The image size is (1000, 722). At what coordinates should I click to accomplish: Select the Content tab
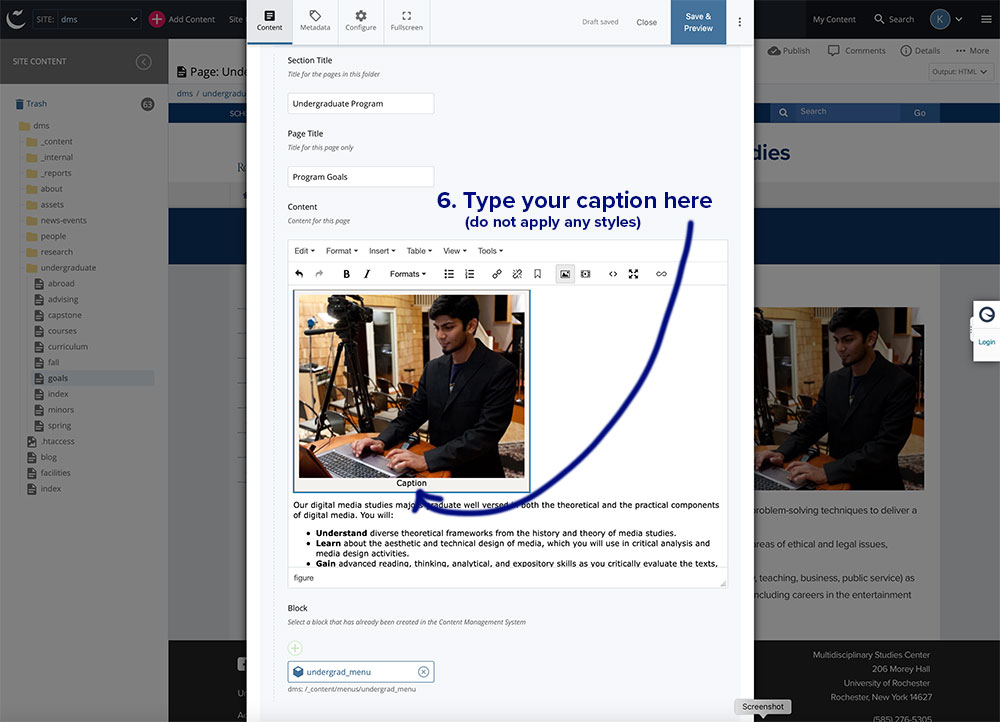pos(270,21)
